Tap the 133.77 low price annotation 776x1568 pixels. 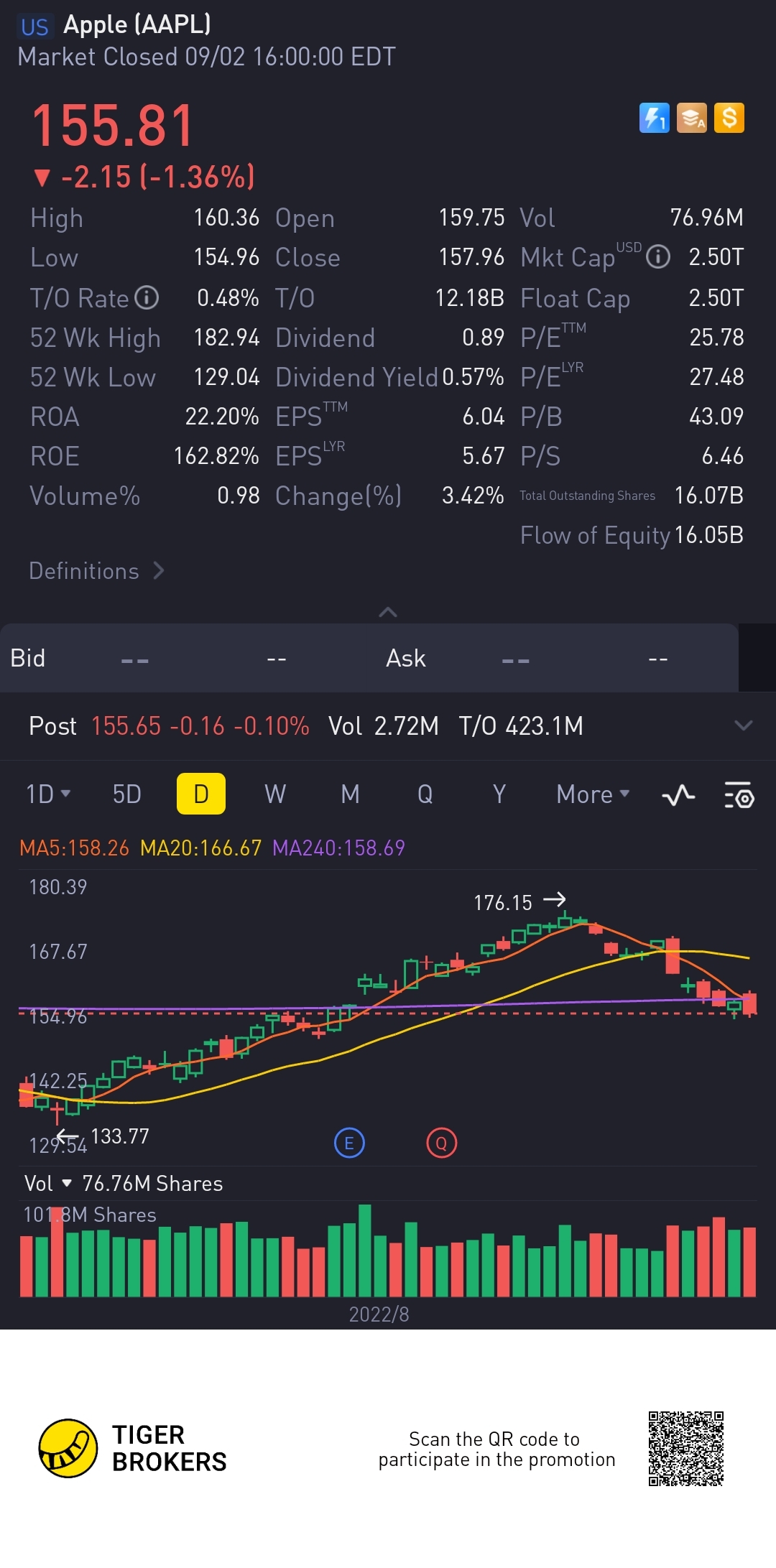(120, 1136)
